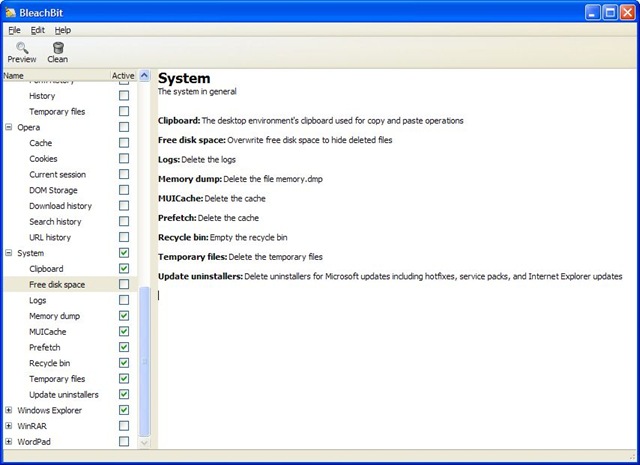Screen dimensions: 640x465
Task: Open the Edit menu
Action: point(38,30)
